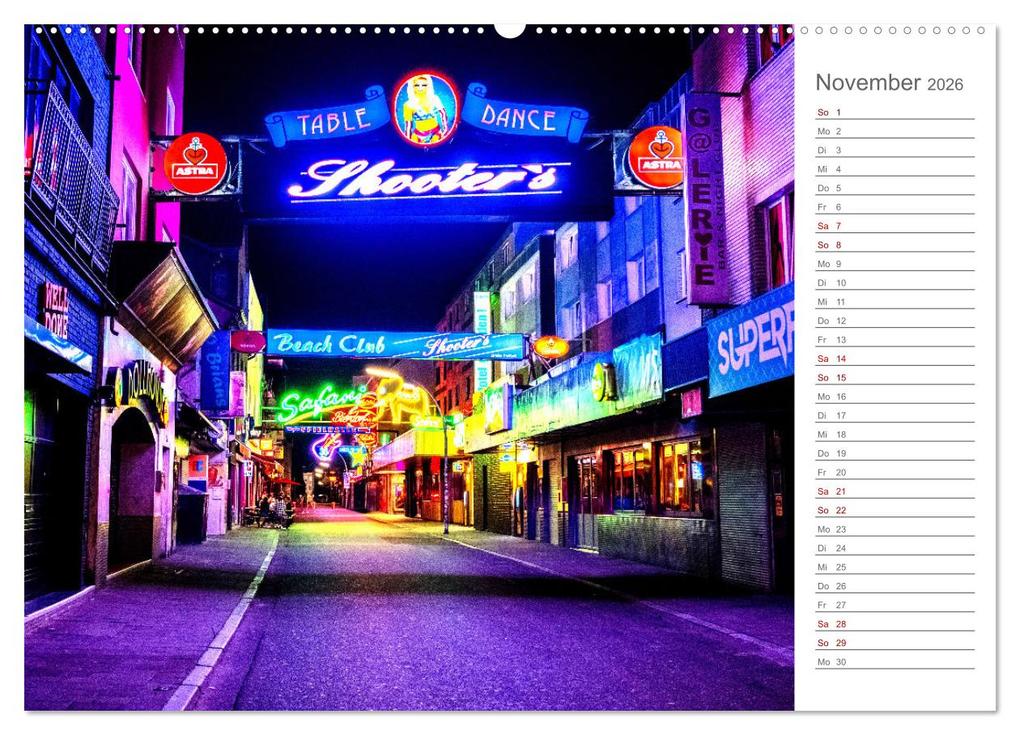Select the Mi 11 calendar row
Image resolution: width=1020 pixels, height=735 pixels.
pyautogui.click(x=894, y=301)
